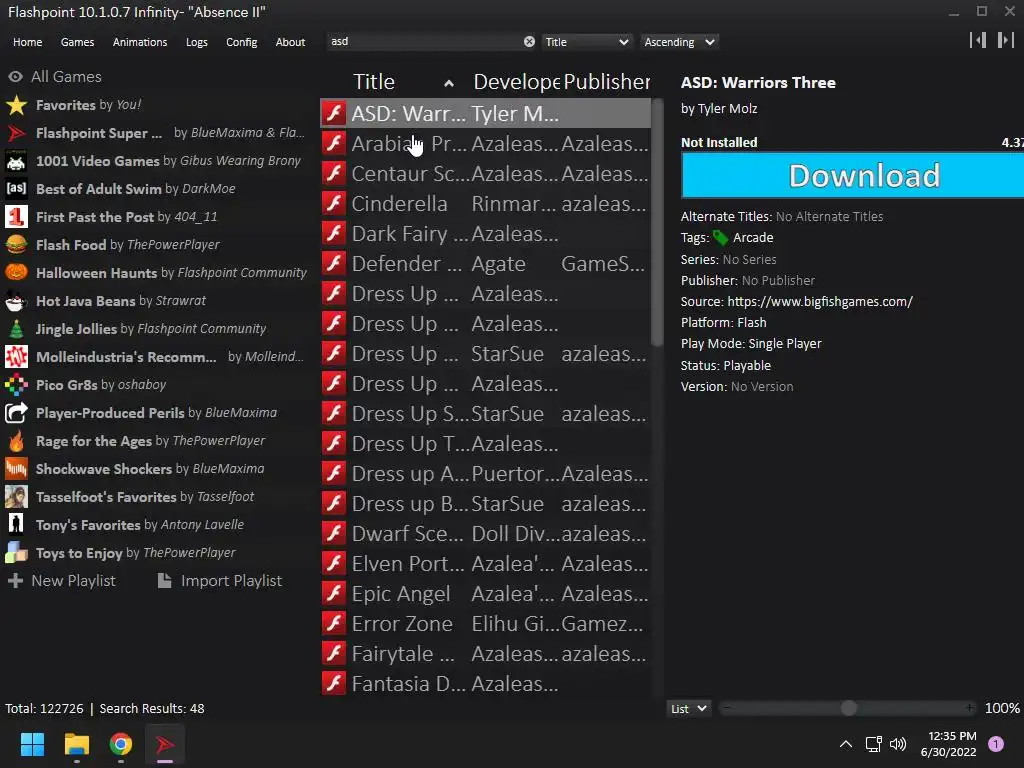Click the blue Download button
The width and height of the screenshot is (1024, 768).
click(x=852, y=175)
